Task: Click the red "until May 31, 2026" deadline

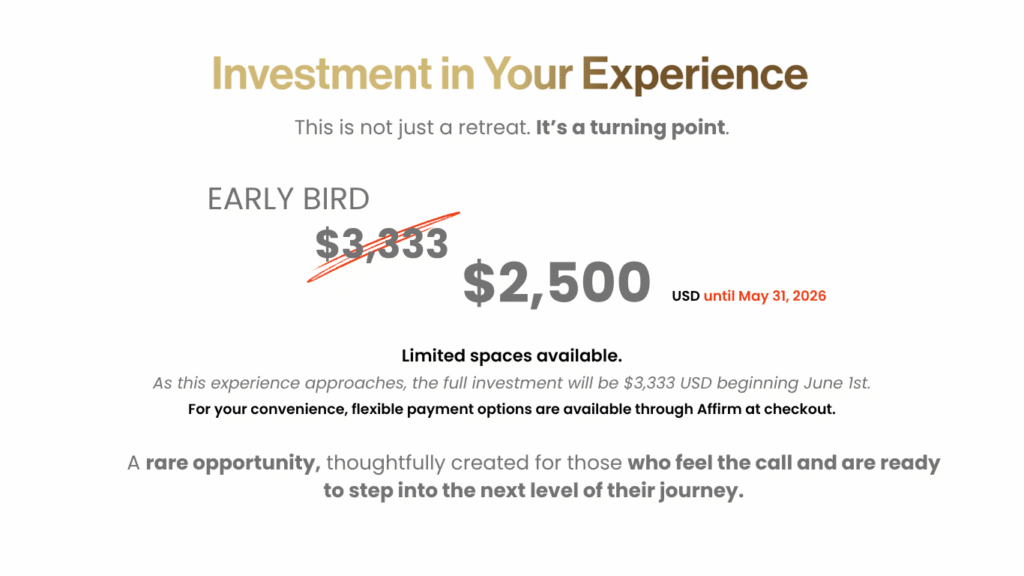Action: click(765, 296)
